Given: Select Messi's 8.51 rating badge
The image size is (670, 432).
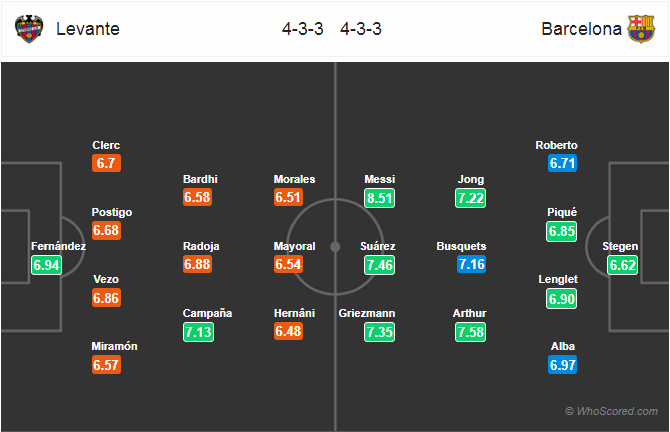Looking at the screenshot, I should click(379, 198).
